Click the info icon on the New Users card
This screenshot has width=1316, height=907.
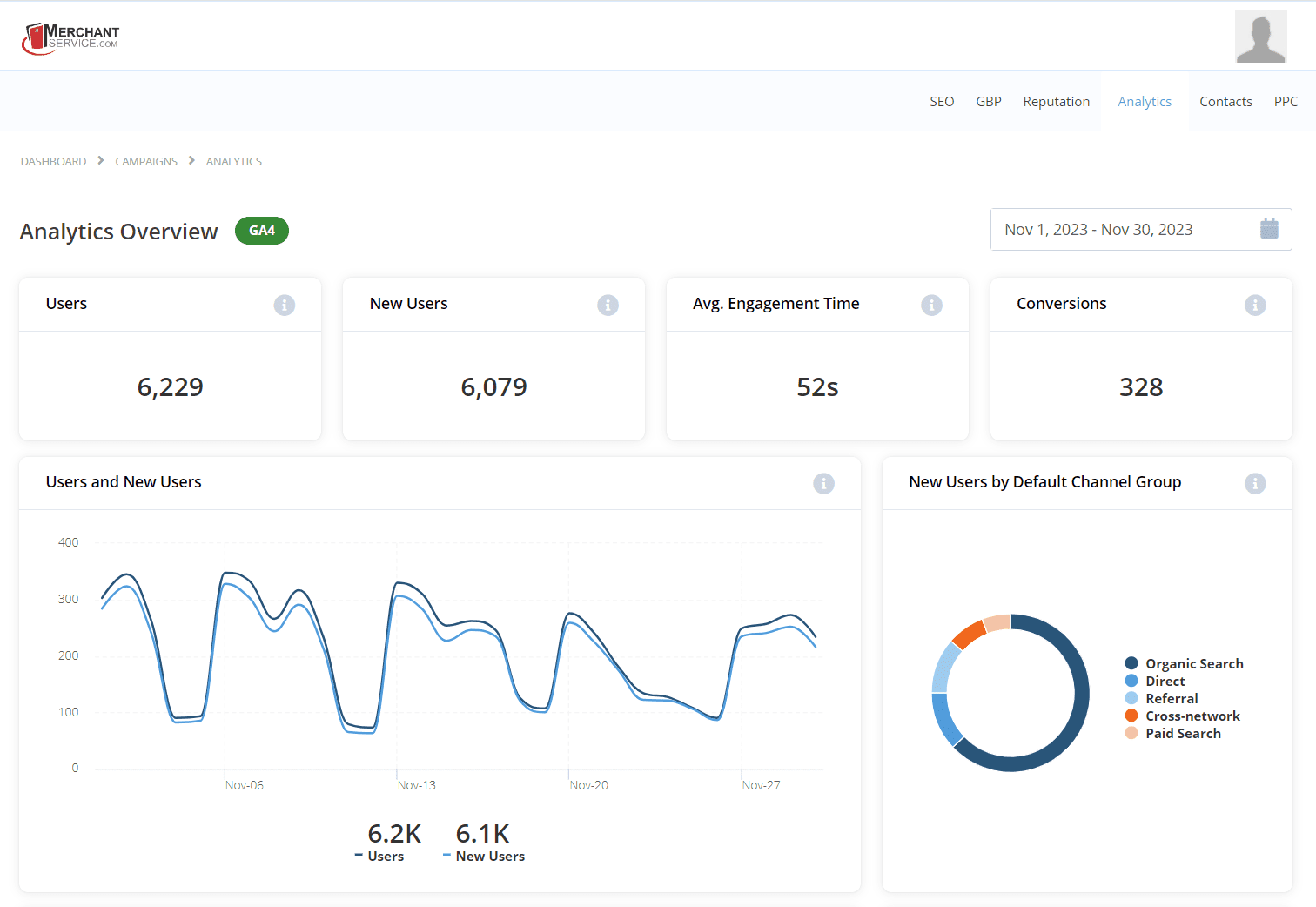(x=608, y=305)
